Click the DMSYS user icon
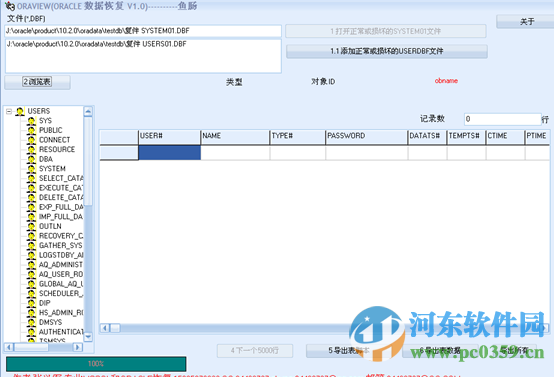 point(31,322)
